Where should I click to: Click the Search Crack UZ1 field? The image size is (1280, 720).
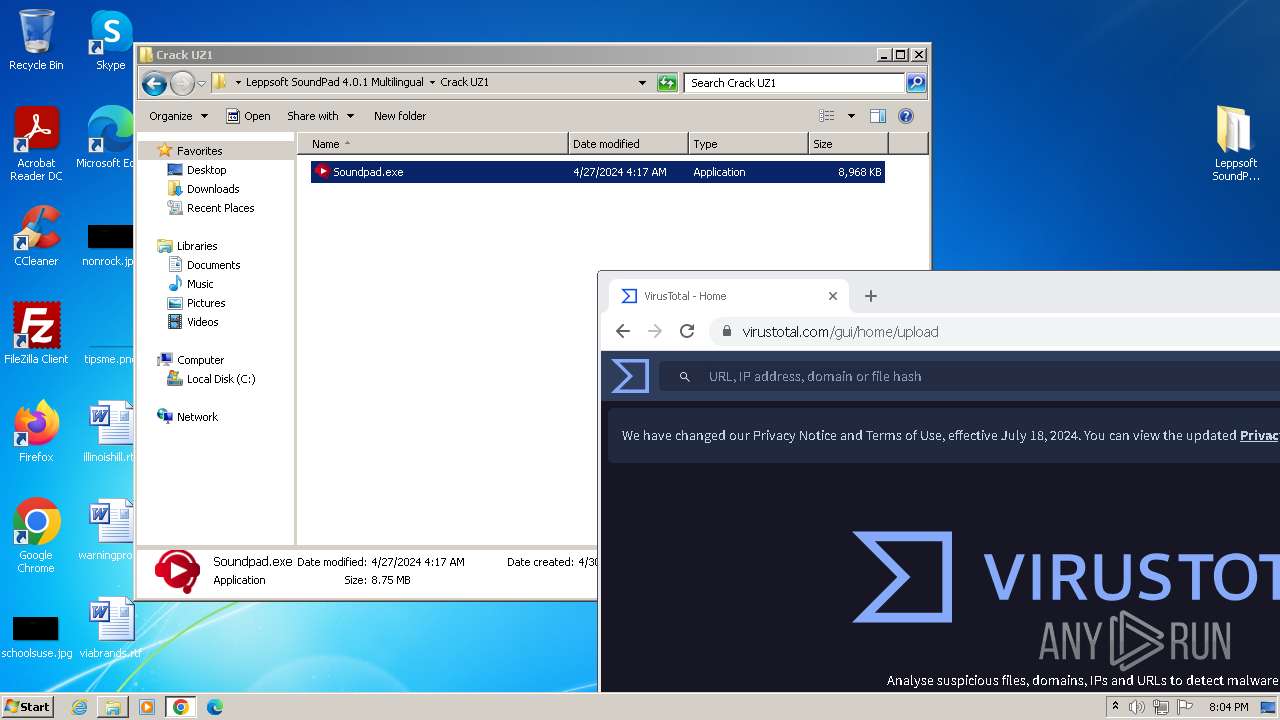pos(795,83)
